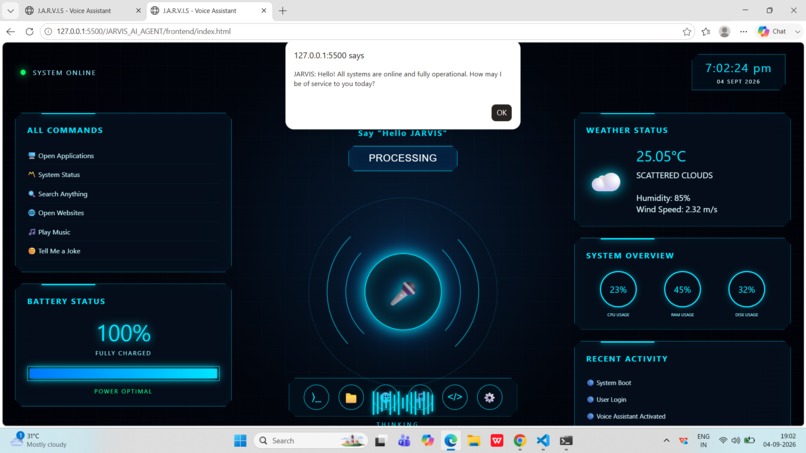The image size is (806, 453).
Task: Open taskbar clock showing 19:02
Action: (781, 440)
